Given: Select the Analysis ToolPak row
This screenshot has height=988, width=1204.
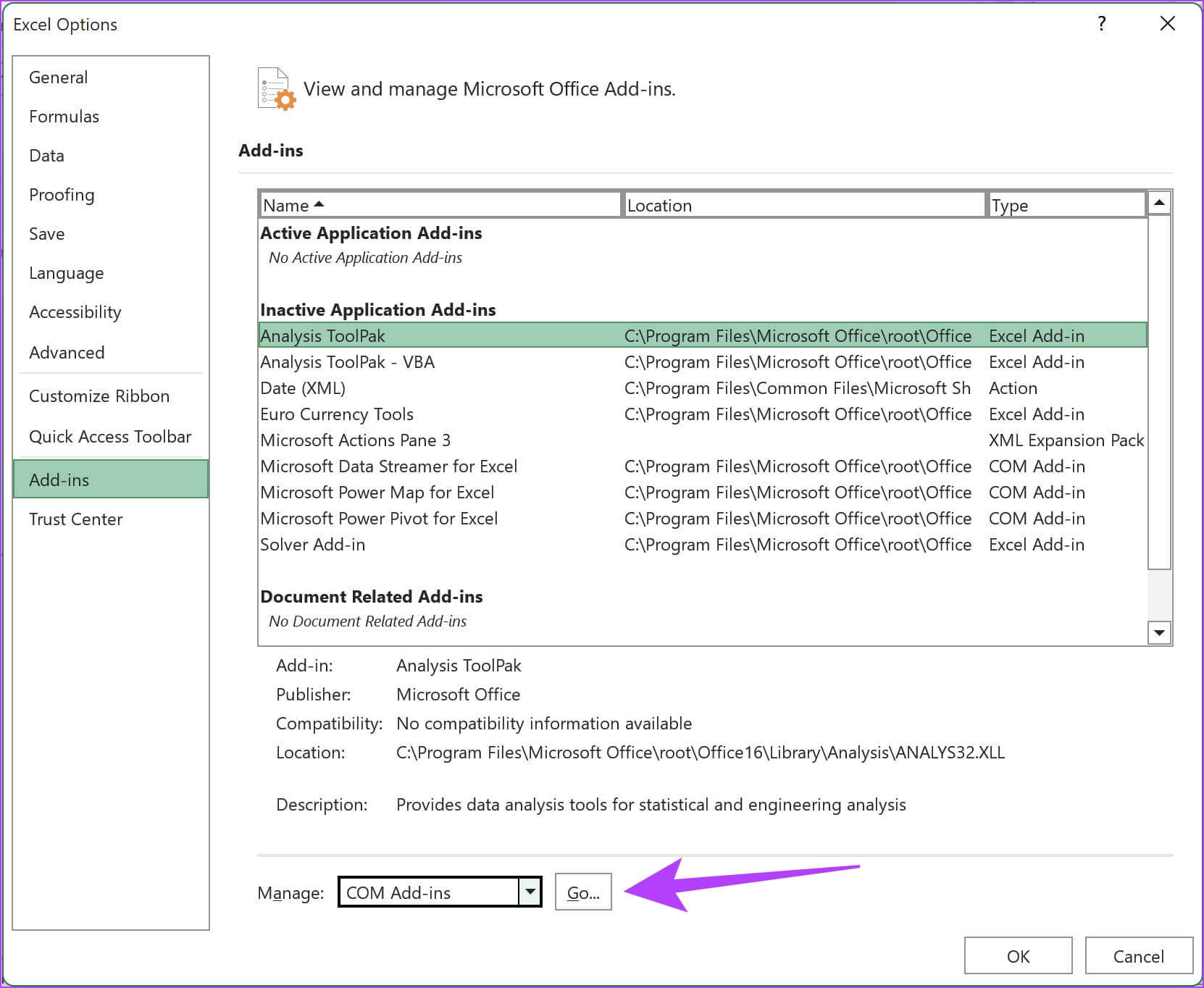Looking at the screenshot, I should (x=703, y=335).
